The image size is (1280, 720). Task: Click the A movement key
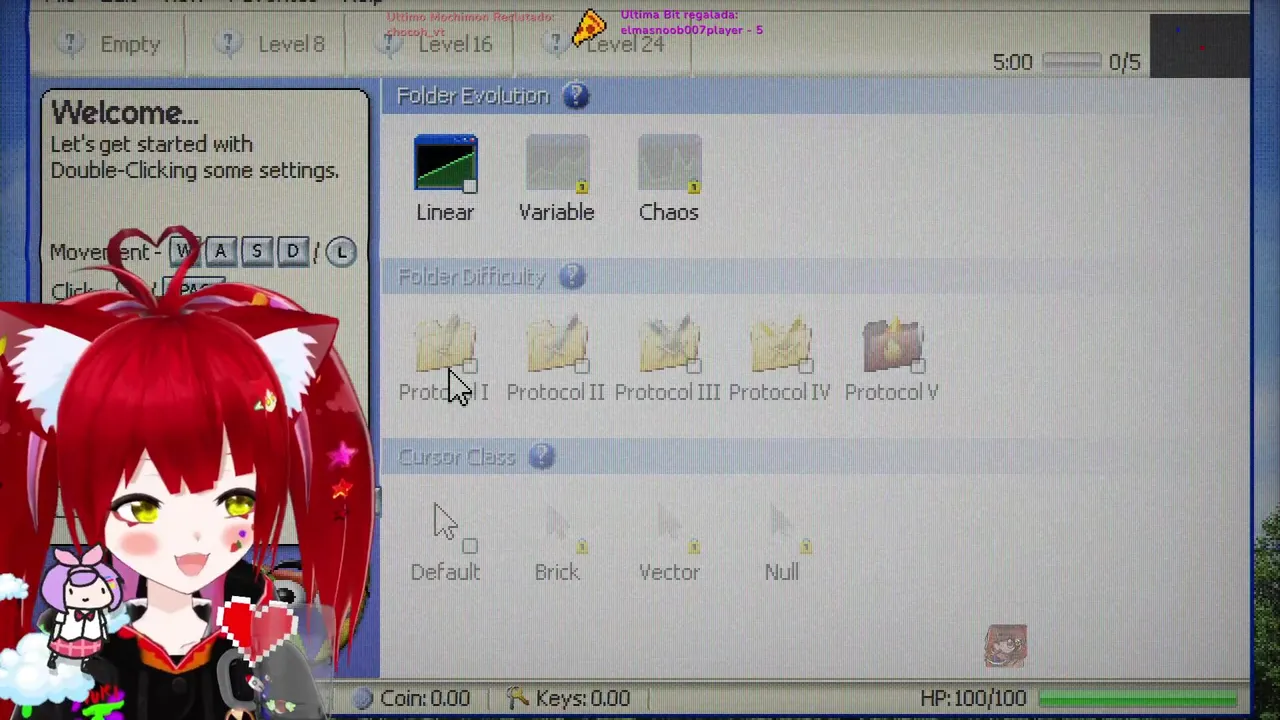click(x=220, y=252)
